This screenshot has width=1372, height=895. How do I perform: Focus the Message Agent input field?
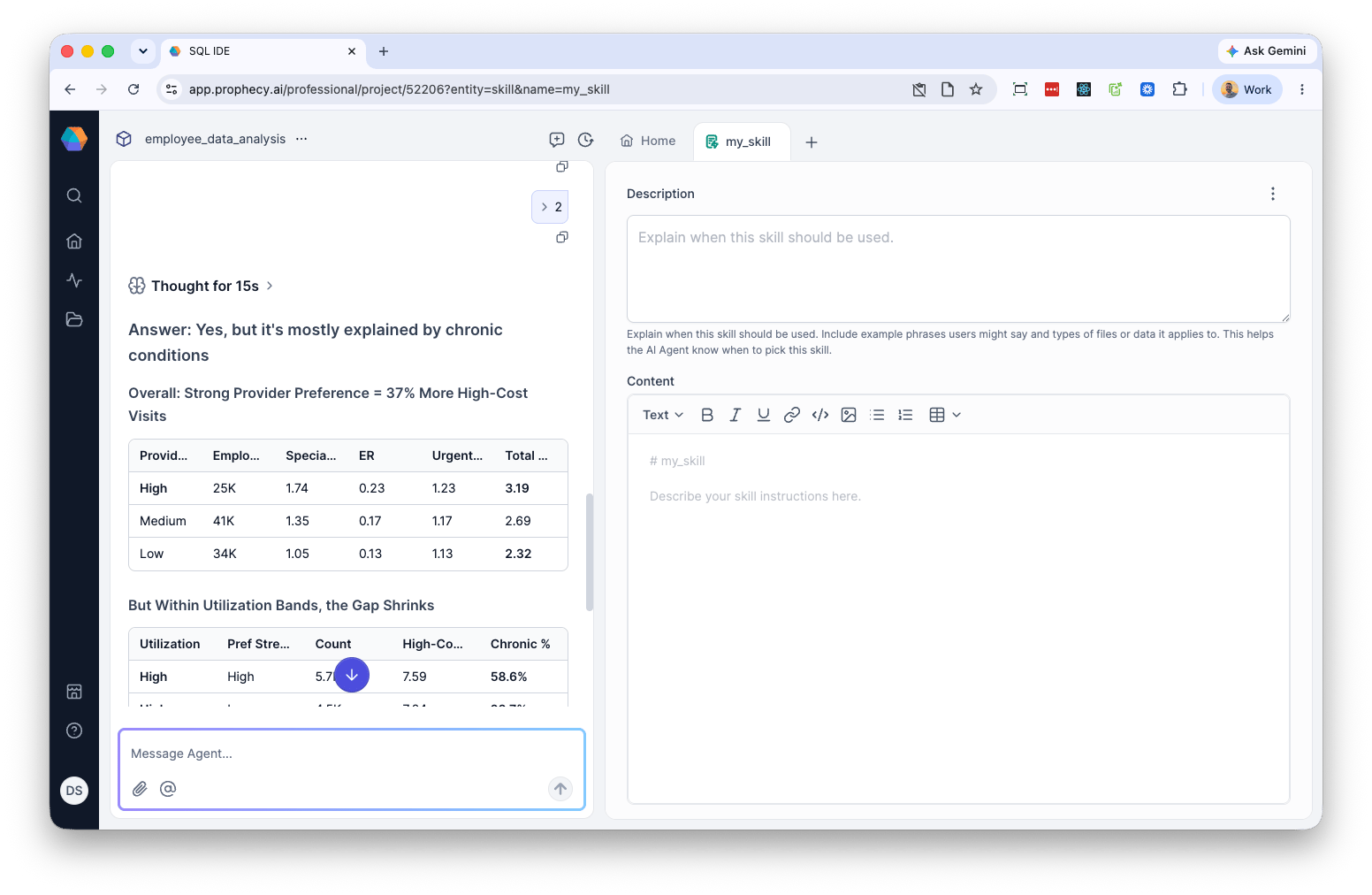point(352,753)
